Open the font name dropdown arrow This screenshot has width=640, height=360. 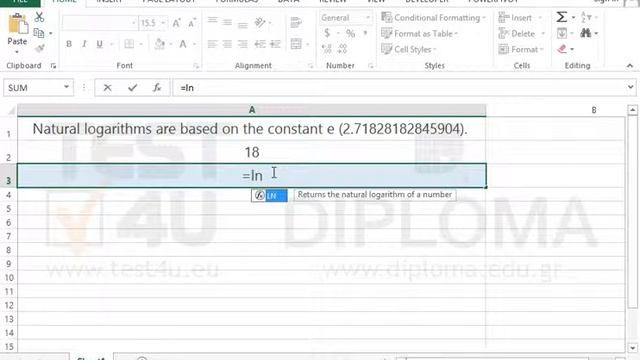click(133, 23)
